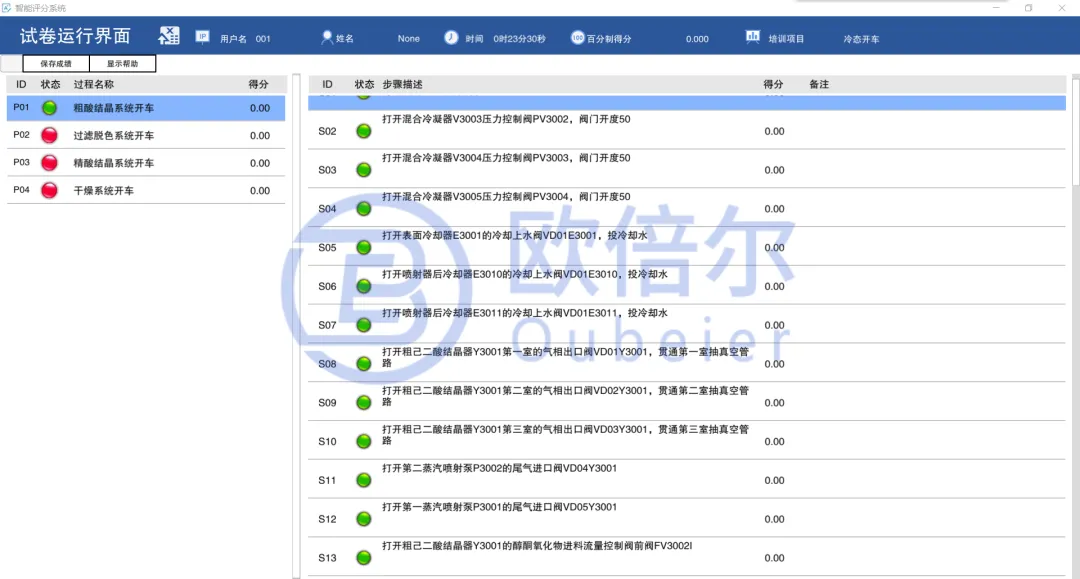Viewport: 1080px width, 579px height.
Task: Click the clock icon beside 时间
Action: (x=450, y=37)
